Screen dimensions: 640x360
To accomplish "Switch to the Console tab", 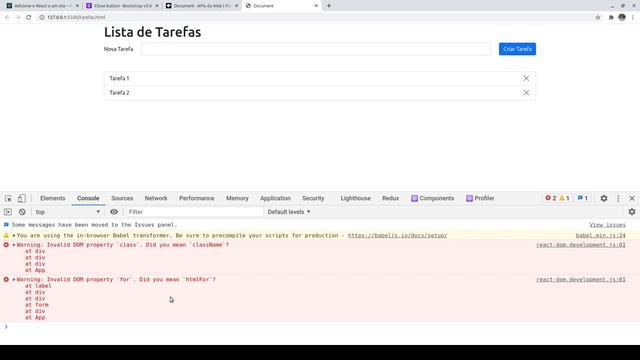I will tap(88, 198).
